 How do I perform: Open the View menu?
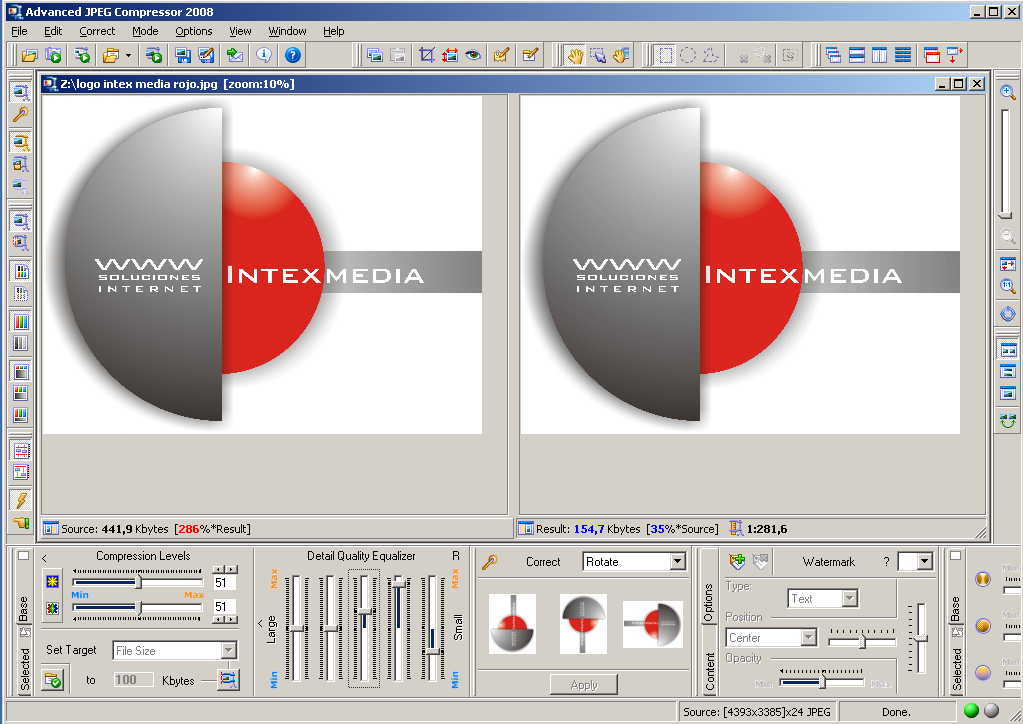[240, 31]
